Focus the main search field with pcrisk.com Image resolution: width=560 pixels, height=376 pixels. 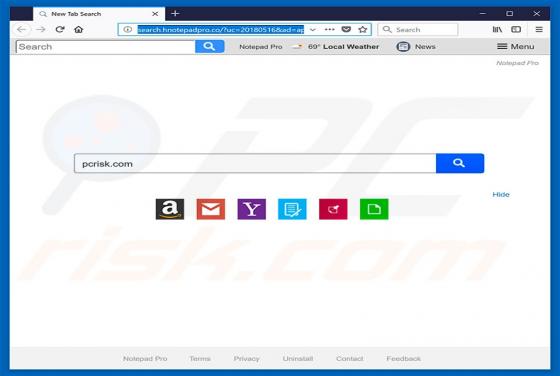255,164
